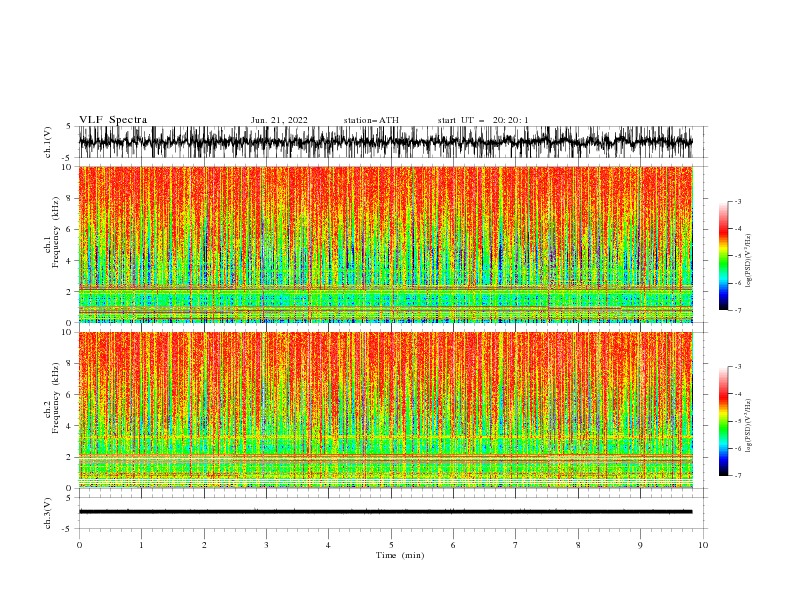Click the ch.2 spectrogram panel
This screenshot has width=792, height=612.
pos(385,410)
